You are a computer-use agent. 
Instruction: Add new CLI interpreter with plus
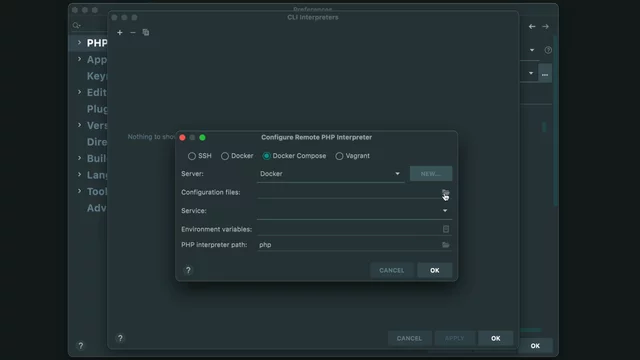[120, 32]
